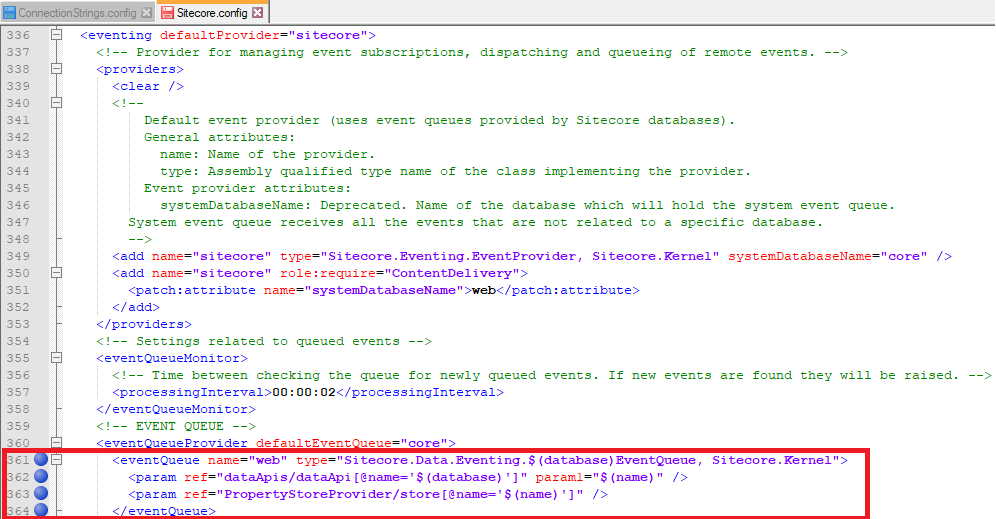Click the "<processingInterval>" opening tag
Screen dimensions: 996x519
click(x=192, y=392)
